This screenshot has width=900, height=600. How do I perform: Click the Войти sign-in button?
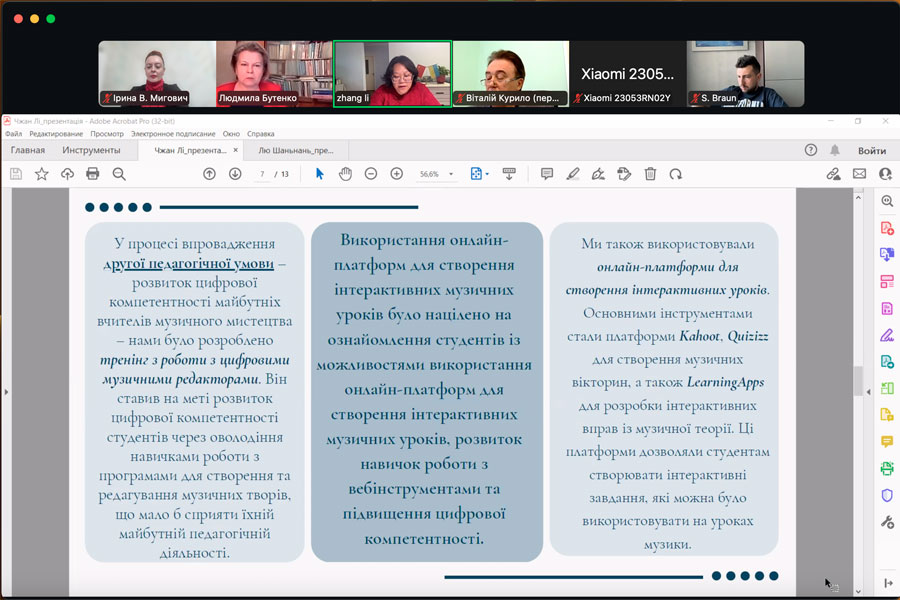[872, 150]
